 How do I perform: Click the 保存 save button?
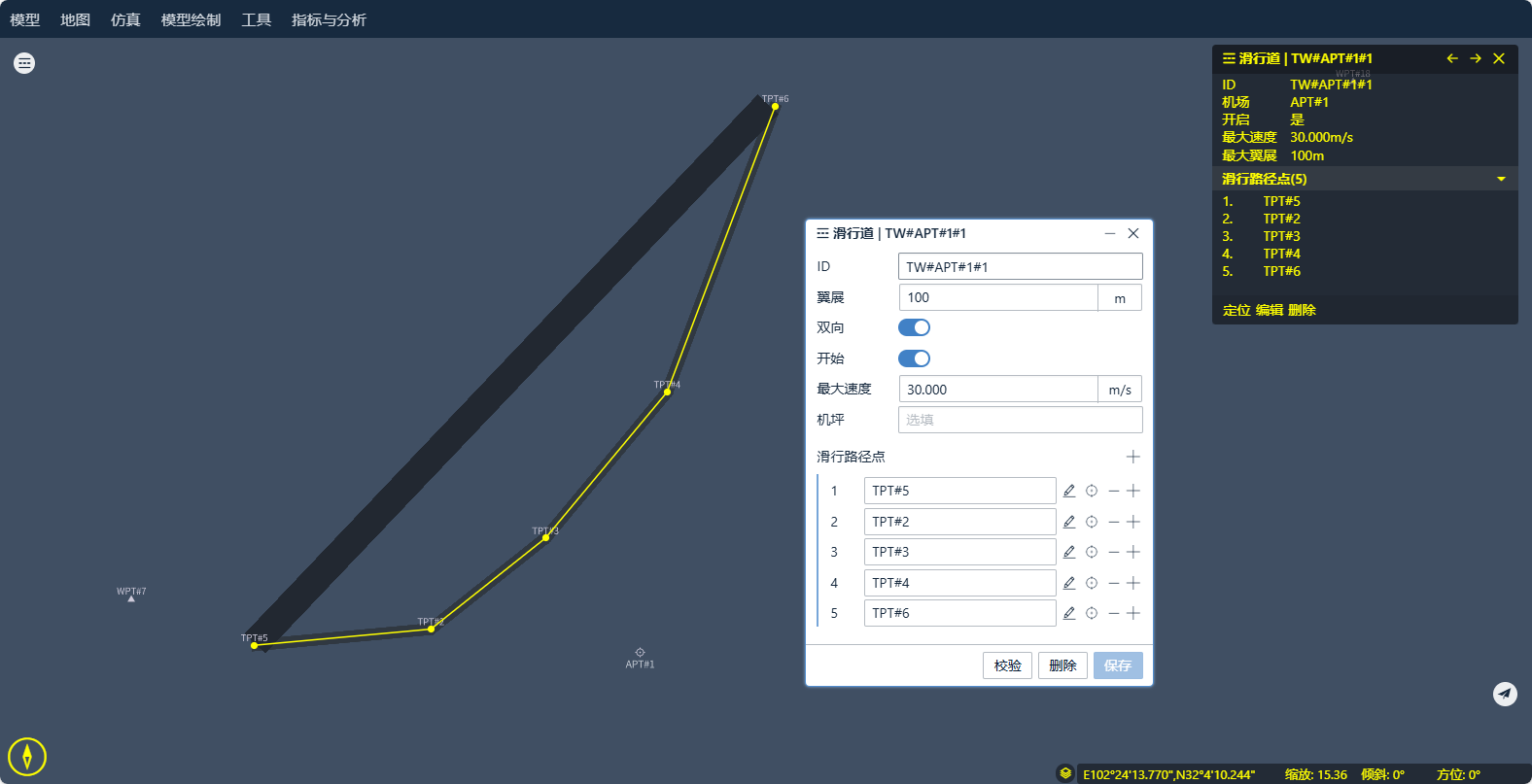[x=1118, y=665]
